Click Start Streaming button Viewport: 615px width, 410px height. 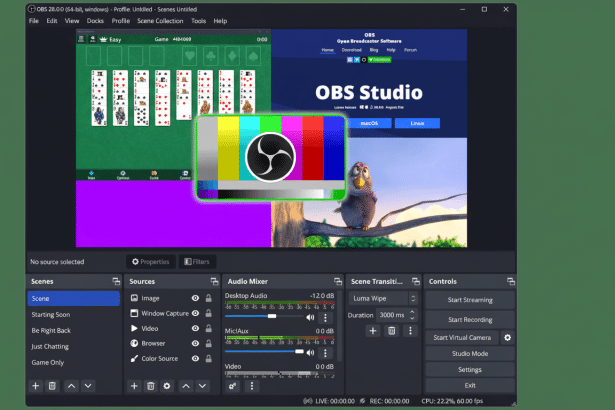470,300
